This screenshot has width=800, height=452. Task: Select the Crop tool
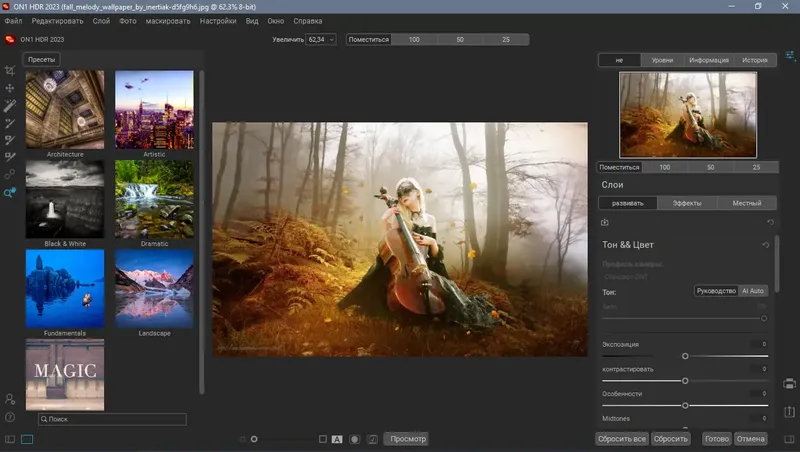click(x=10, y=71)
